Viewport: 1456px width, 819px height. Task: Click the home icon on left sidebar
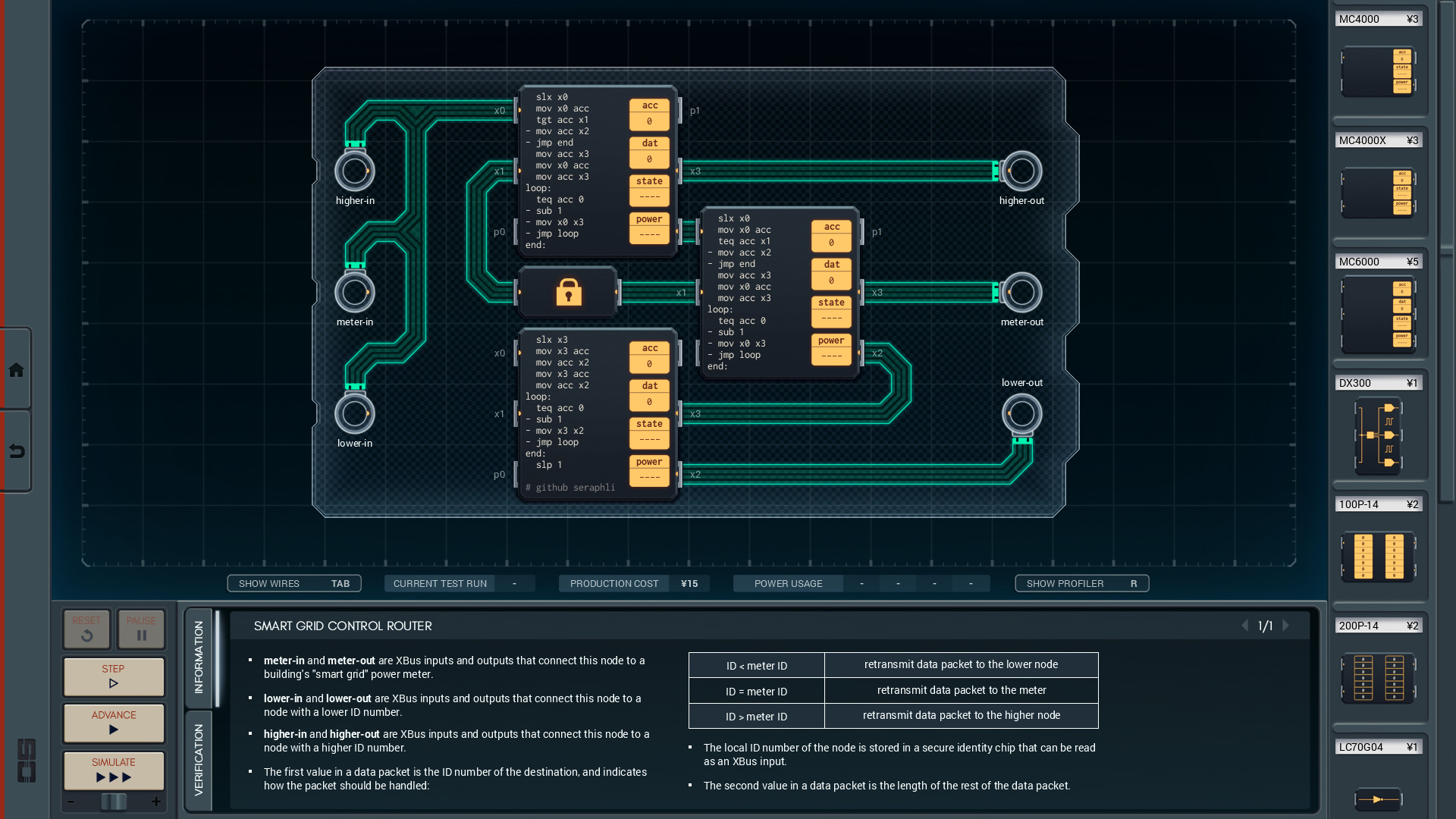pyautogui.click(x=16, y=370)
